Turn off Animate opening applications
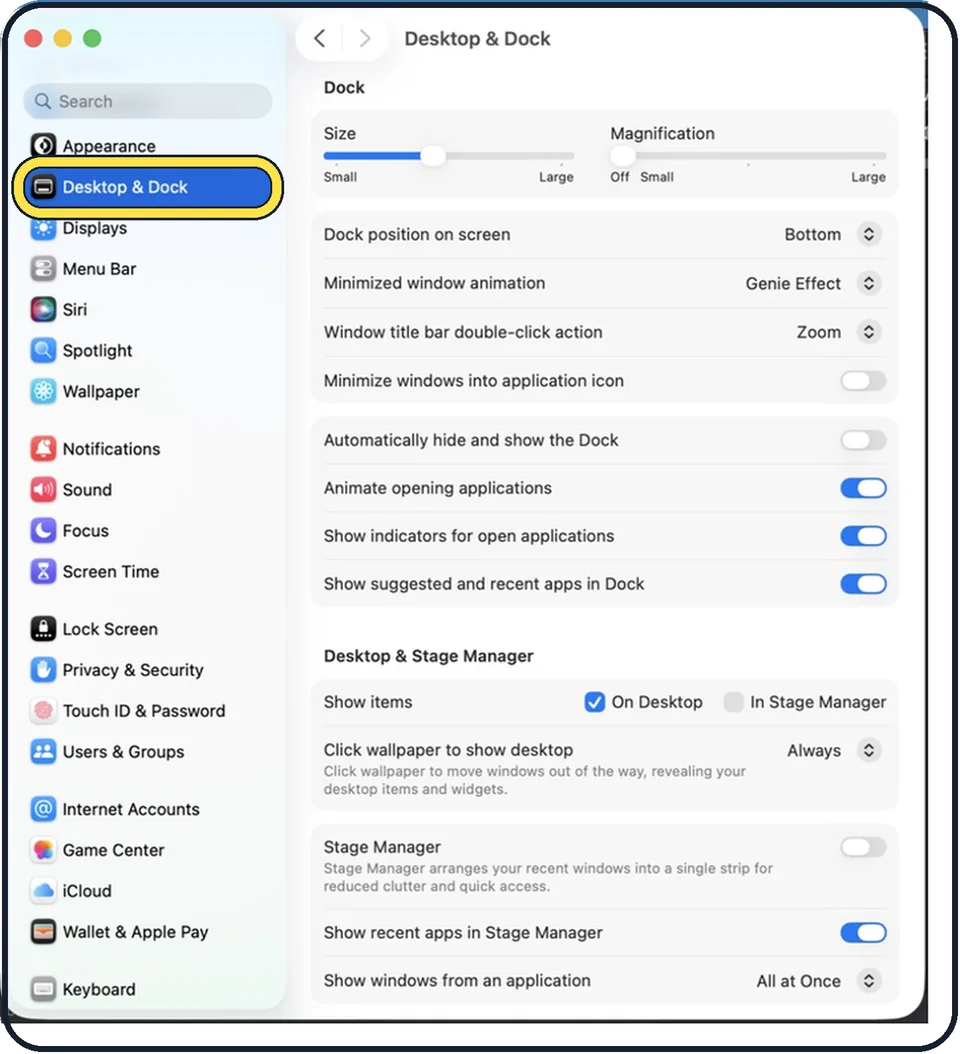The image size is (960, 1054). [863, 488]
